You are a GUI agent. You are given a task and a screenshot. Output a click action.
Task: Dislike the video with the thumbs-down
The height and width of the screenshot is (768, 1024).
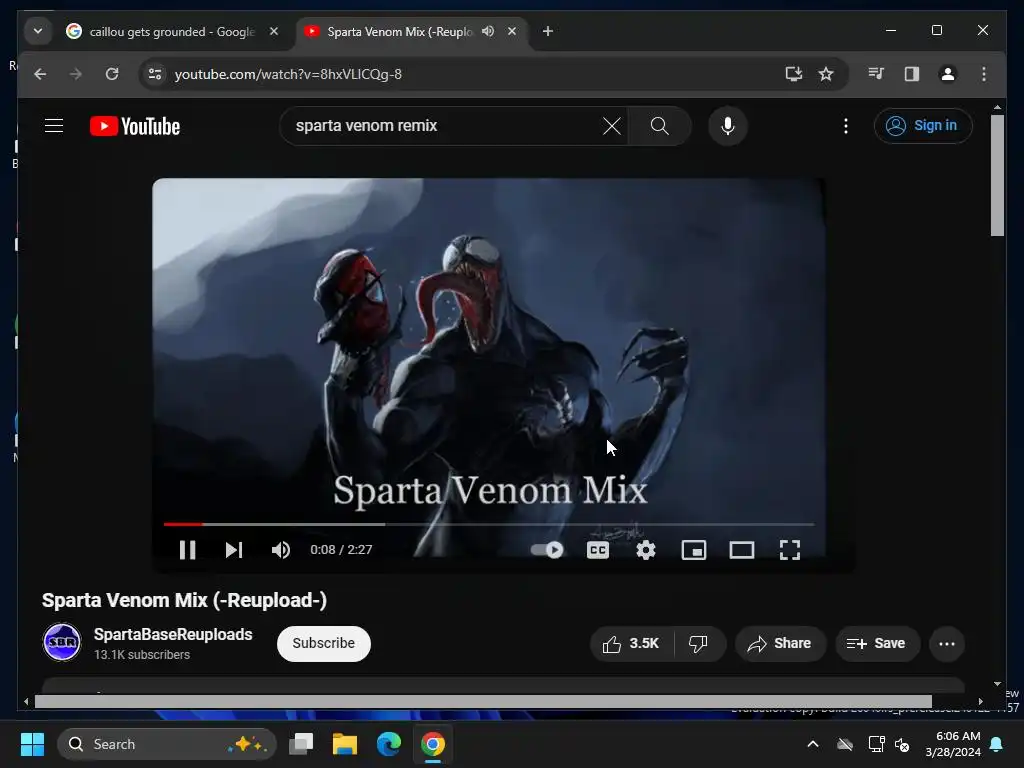[698, 644]
